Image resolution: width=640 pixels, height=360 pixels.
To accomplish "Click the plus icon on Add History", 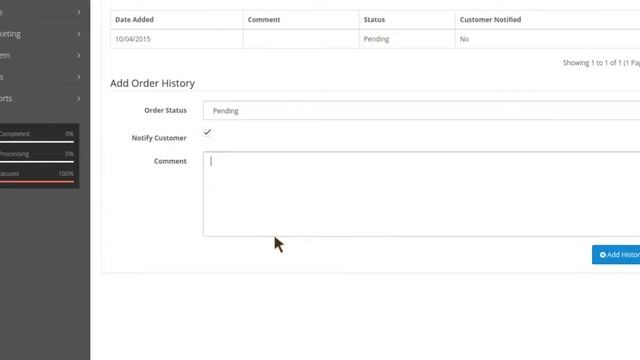I will pos(602,255).
